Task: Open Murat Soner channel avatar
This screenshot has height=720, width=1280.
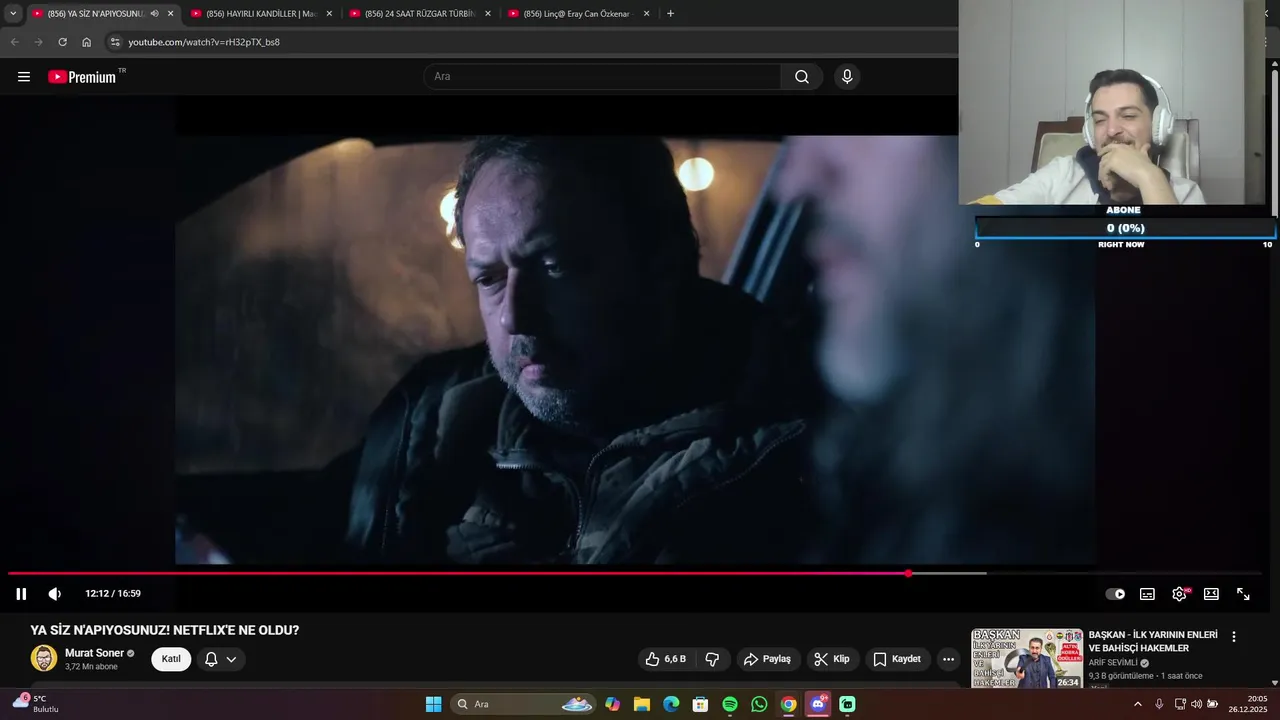Action: tap(44, 658)
